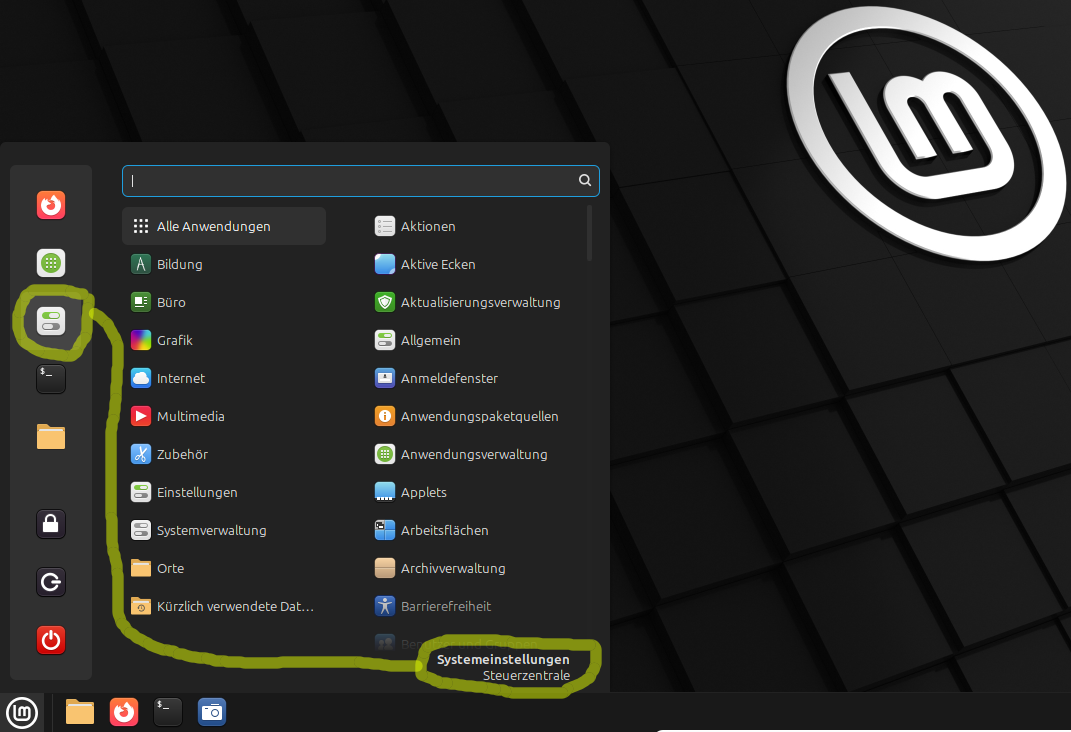Click the Aktive Ecken icon
1071x732 pixels.
[x=385, y=264]
